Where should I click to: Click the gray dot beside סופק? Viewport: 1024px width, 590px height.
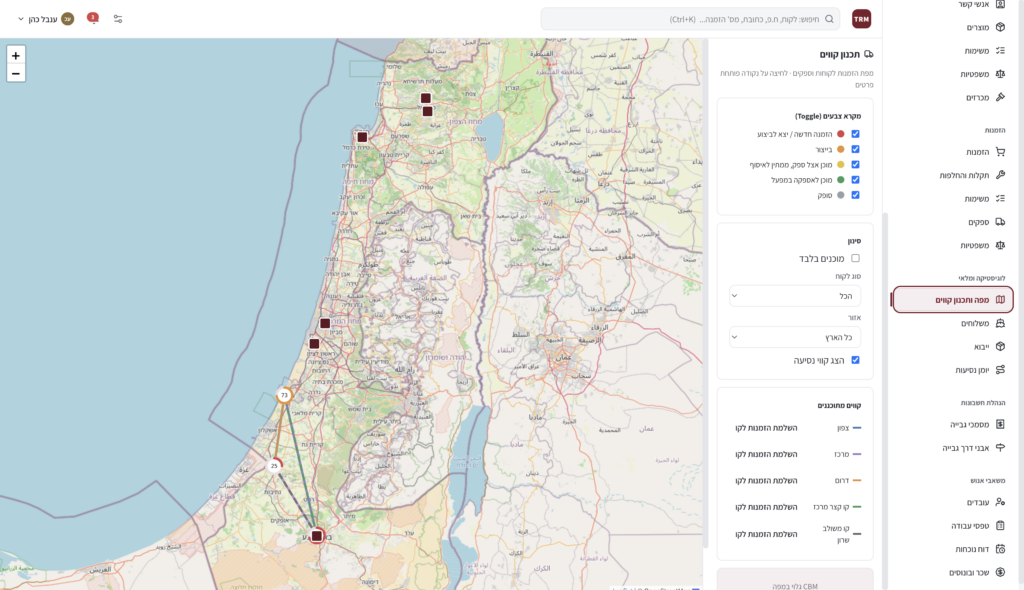840,195
